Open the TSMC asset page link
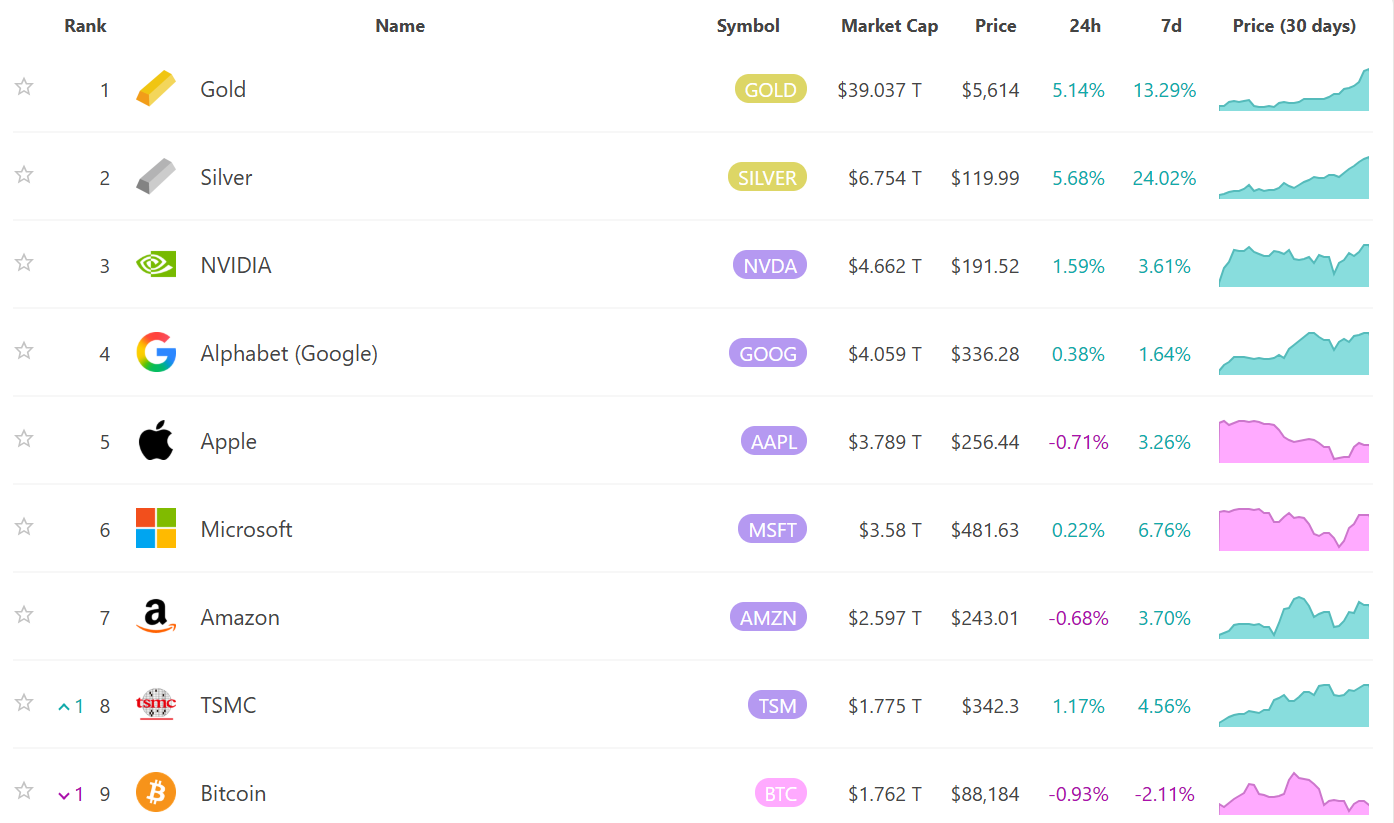 pyautogui.click(x=228, y=705)
